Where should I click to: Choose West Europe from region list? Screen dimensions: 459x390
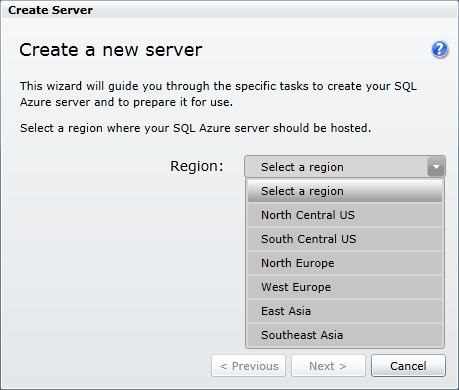(x=345, y=287)
